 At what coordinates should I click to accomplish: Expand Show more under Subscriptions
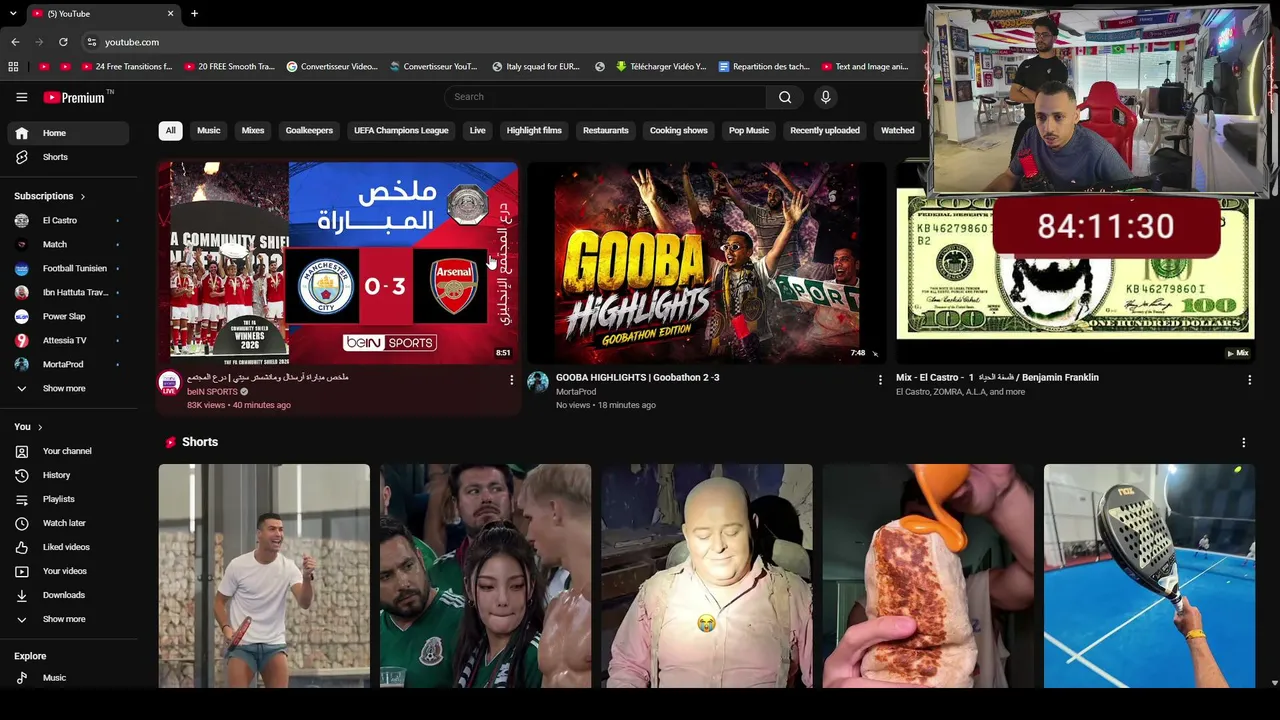pos(68,388)
